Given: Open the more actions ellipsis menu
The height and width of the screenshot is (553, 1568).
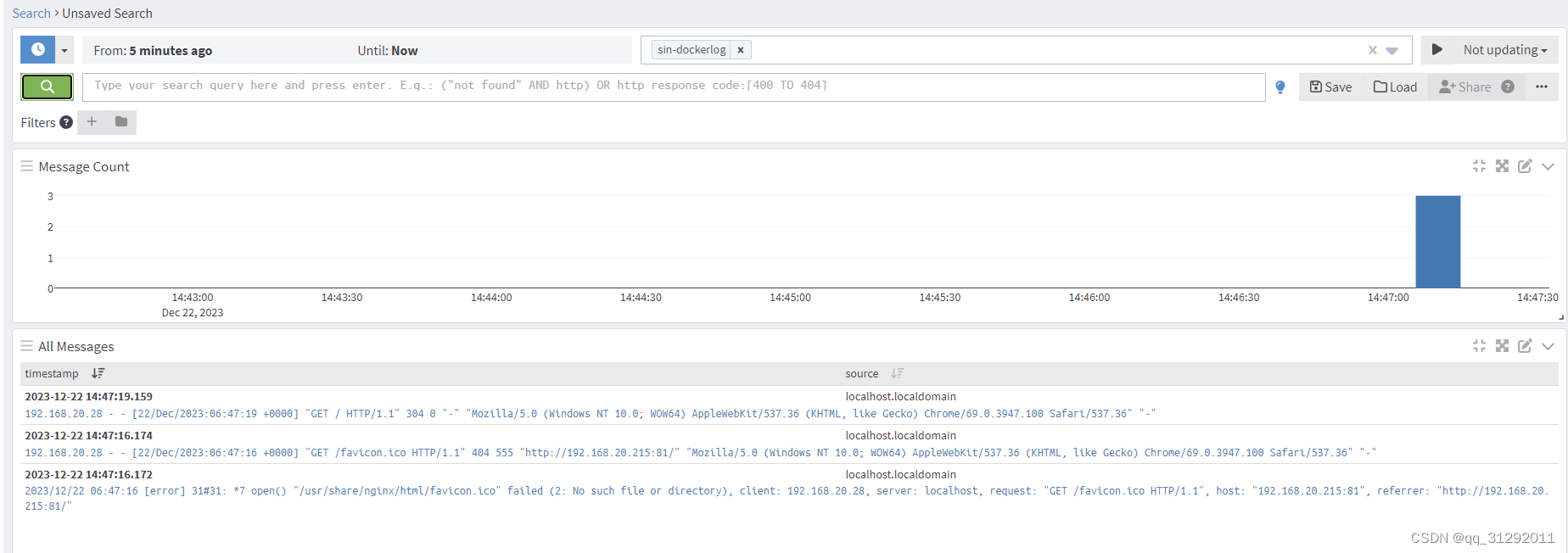Looking at the screenshot, I should (1542, 87).
